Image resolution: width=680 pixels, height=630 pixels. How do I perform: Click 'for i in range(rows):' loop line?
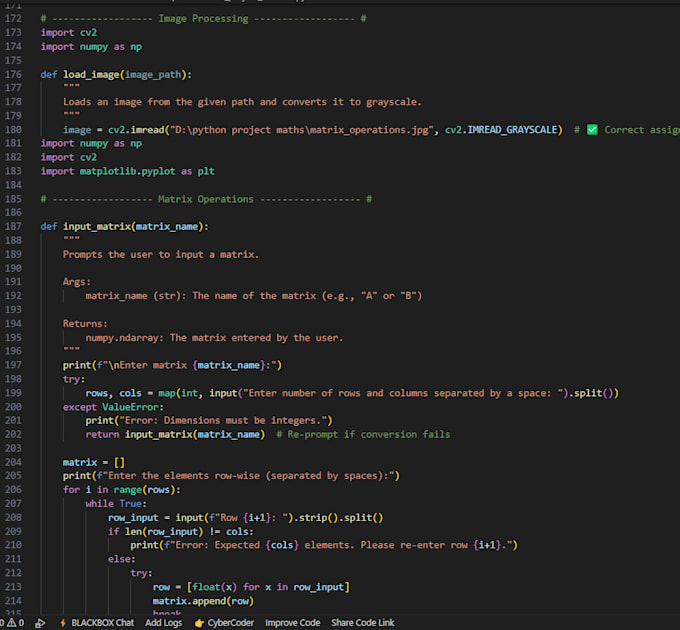point(121,490)
